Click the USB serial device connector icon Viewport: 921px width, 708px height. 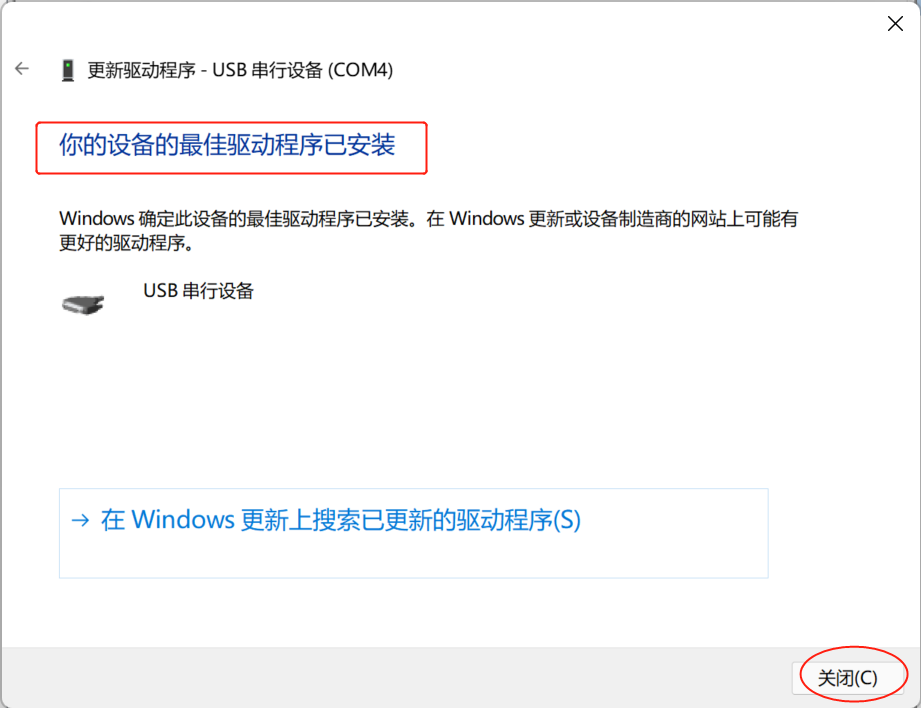click(x=83, y=304)
